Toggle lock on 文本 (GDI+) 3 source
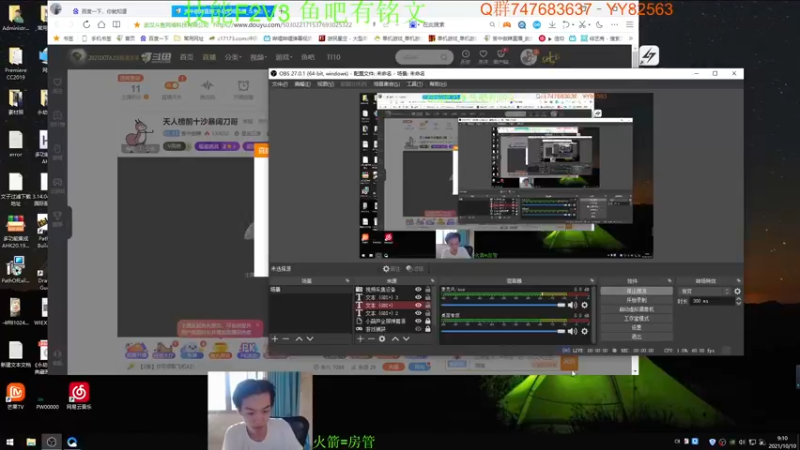 (428, 297)
